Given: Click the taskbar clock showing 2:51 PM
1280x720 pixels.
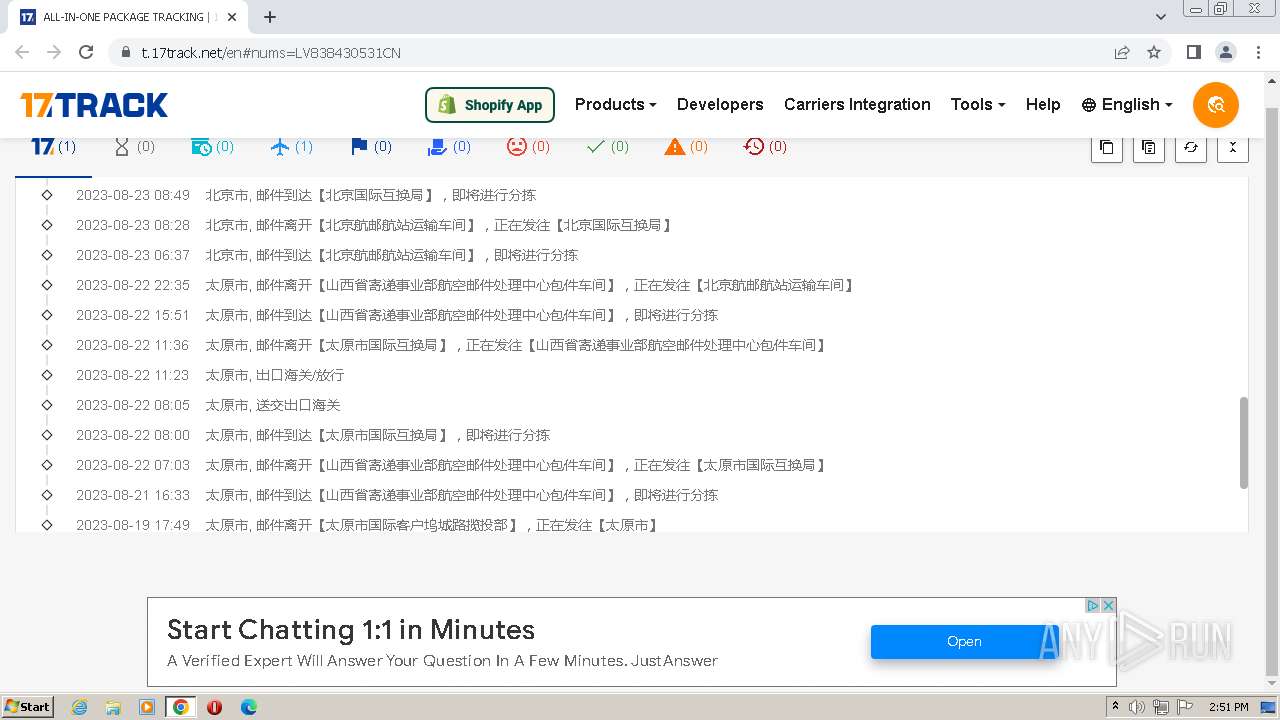Looking at the screenshot, I should pyautogui.click(x=1229, y=707).
